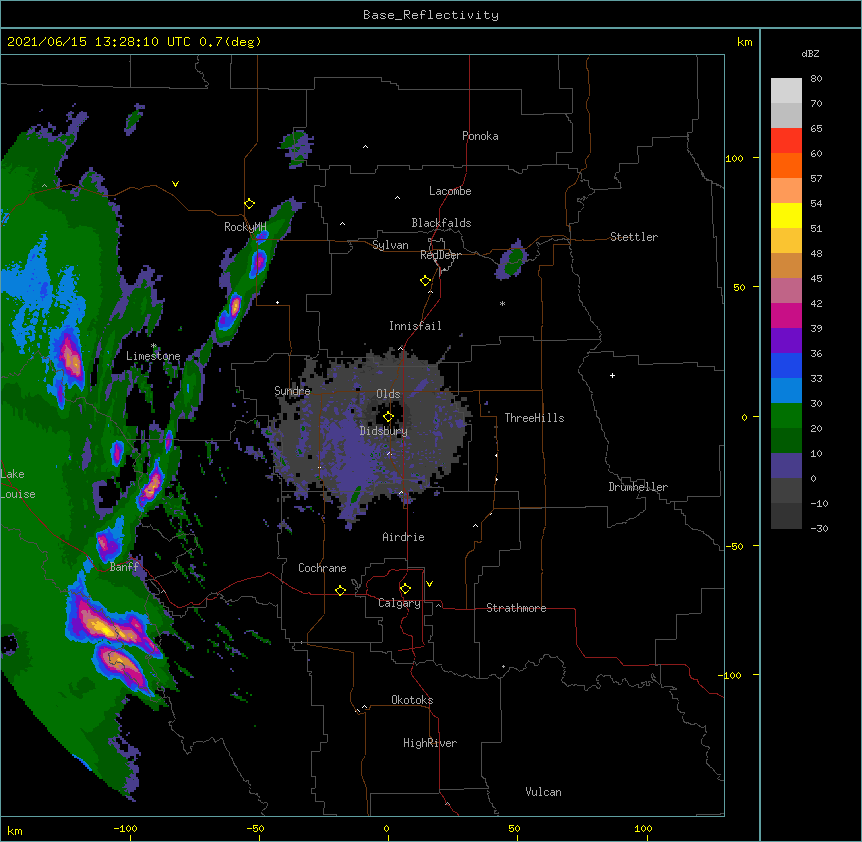Image resolution: width=862 pixels, height=842 pixels.
Task: Select the 54 dBZ yellow legend swatch
Action: [786, 215]
